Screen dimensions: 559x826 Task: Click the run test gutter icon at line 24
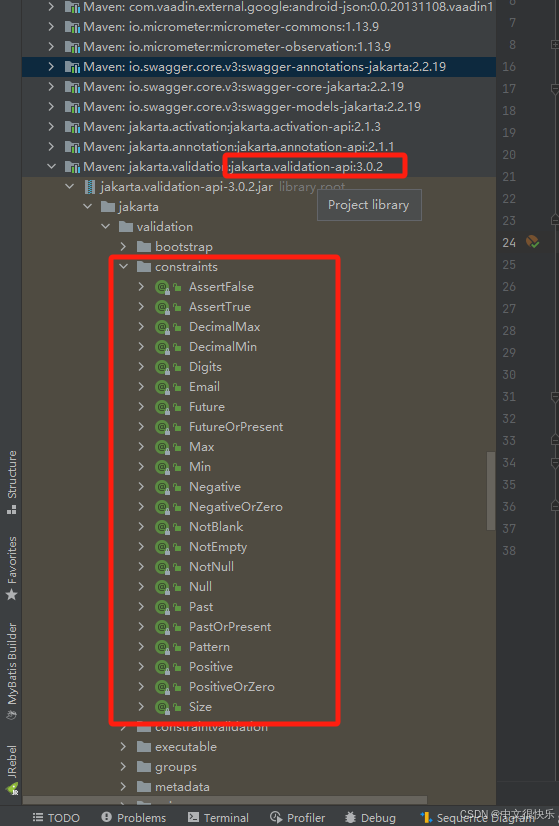point(533,242)
